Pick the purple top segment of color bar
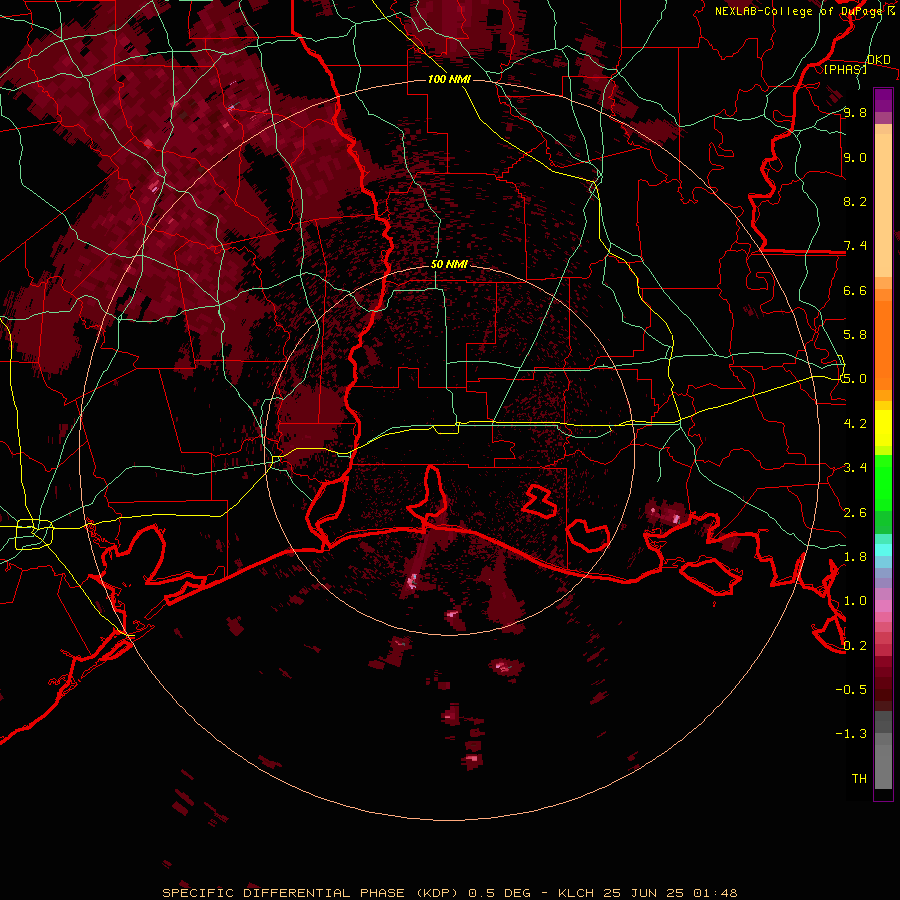 [883, 100]
